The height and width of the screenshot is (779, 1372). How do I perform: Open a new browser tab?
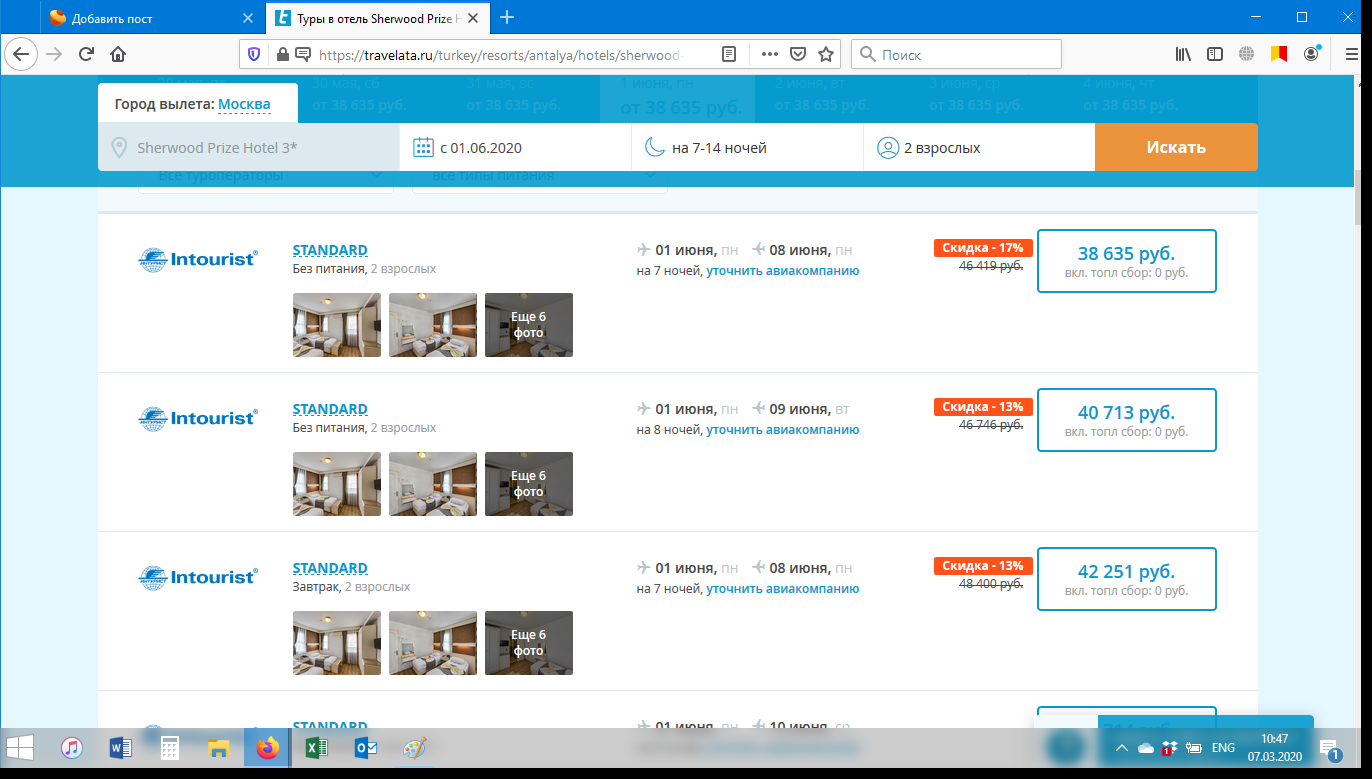(x=507, y=17)
